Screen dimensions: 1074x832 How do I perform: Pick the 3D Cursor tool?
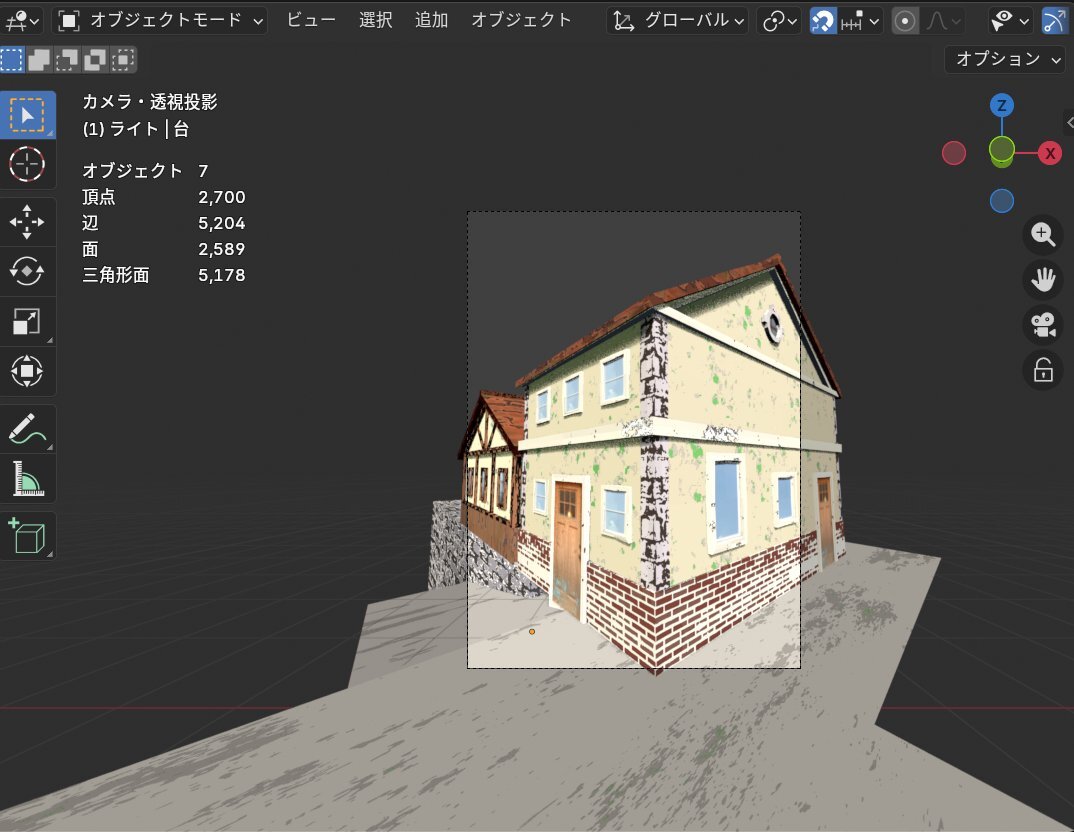(x=27, y=164)
